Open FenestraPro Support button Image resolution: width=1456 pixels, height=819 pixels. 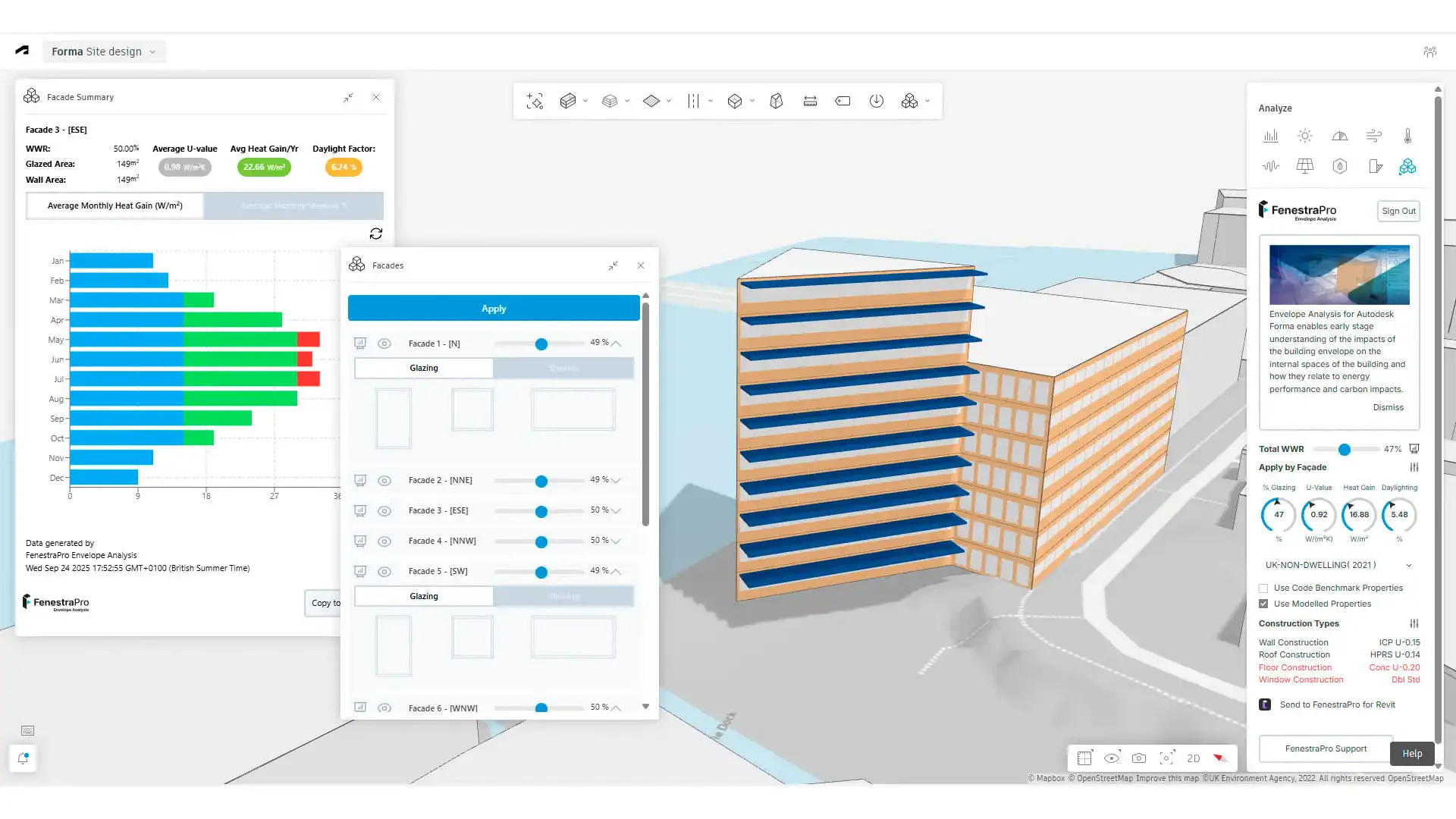[x=1326, y=749]
